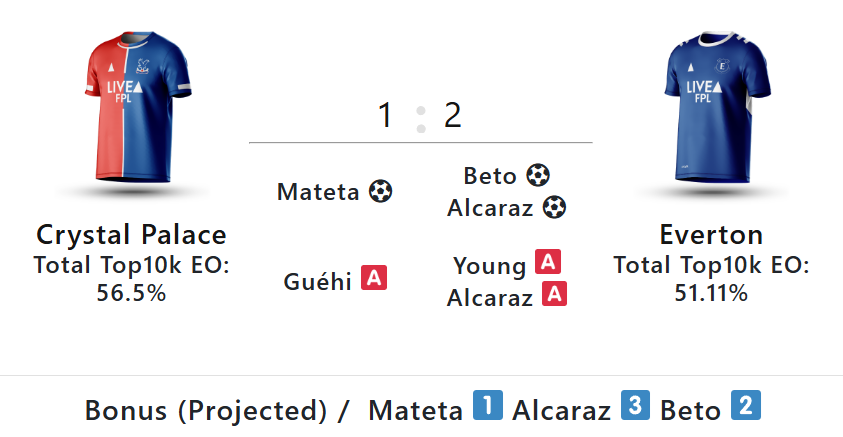Click the red assist badge beside Guéhi

point(374,278)
